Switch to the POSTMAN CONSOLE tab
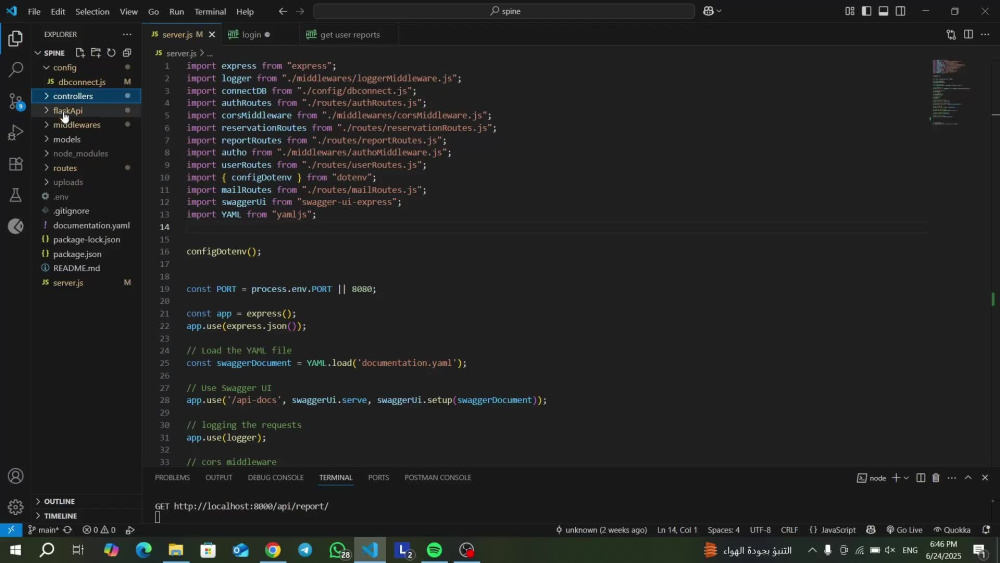The height and width of the screenshot is (563, 1000). [x=438, y=478]
